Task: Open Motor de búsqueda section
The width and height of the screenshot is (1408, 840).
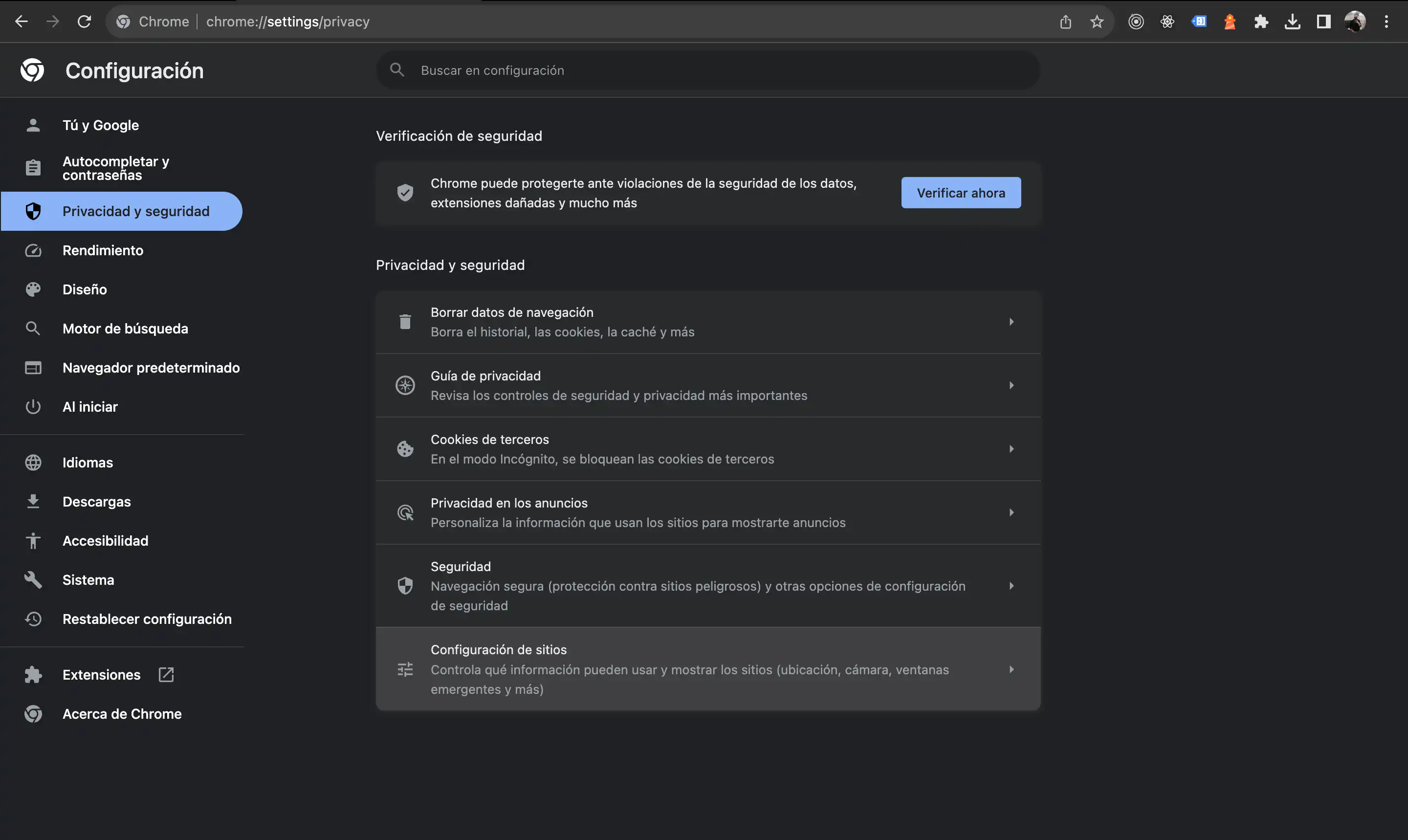Action: tap(125, 328)
